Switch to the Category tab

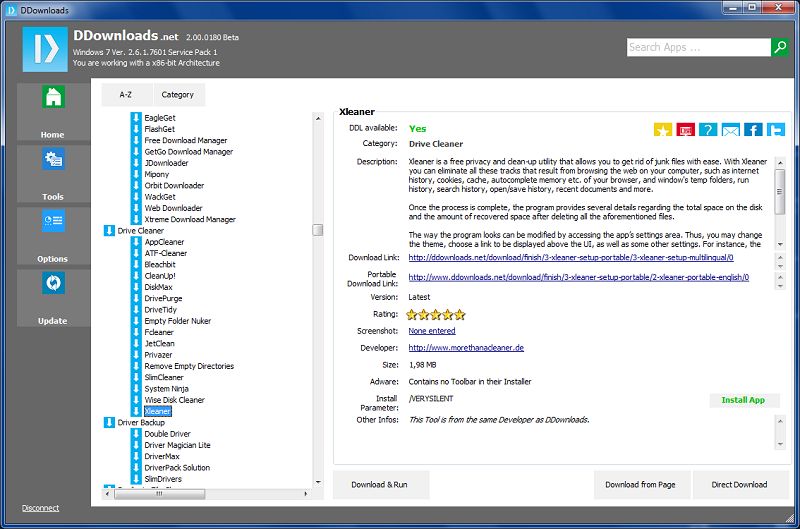click(178, 95)
